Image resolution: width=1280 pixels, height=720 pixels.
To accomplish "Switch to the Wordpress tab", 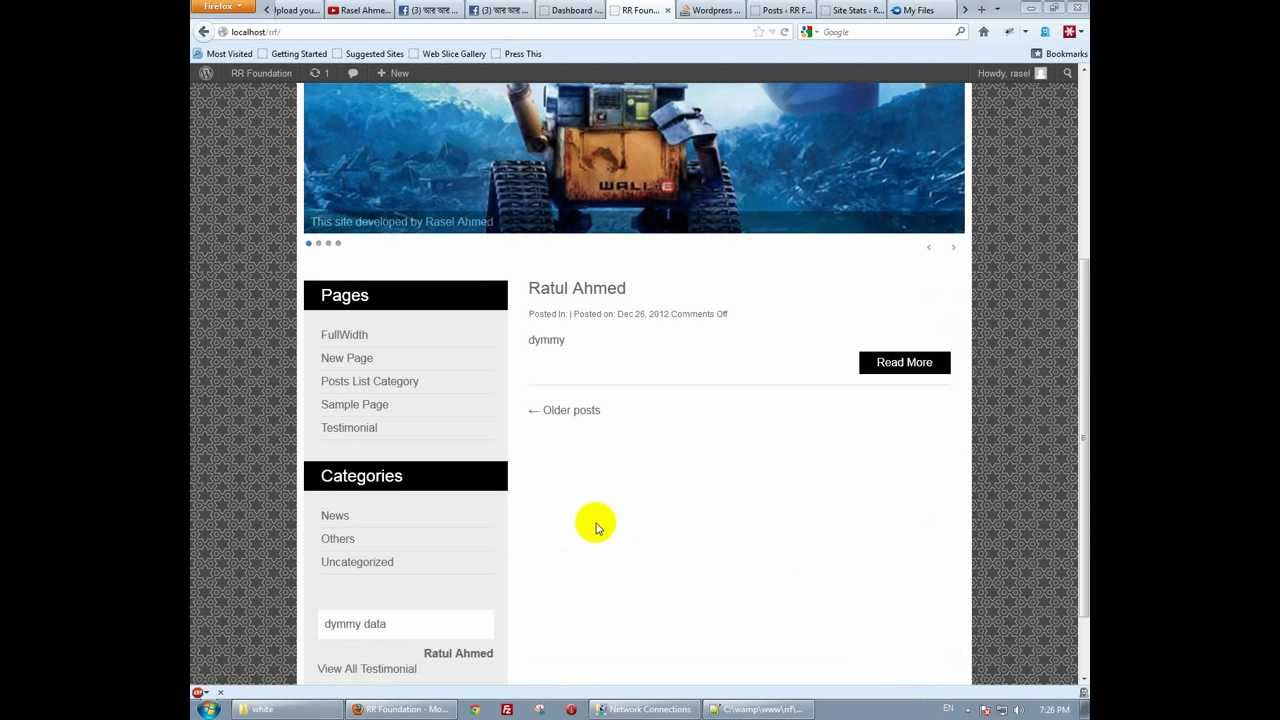I will tap(710, 10).
